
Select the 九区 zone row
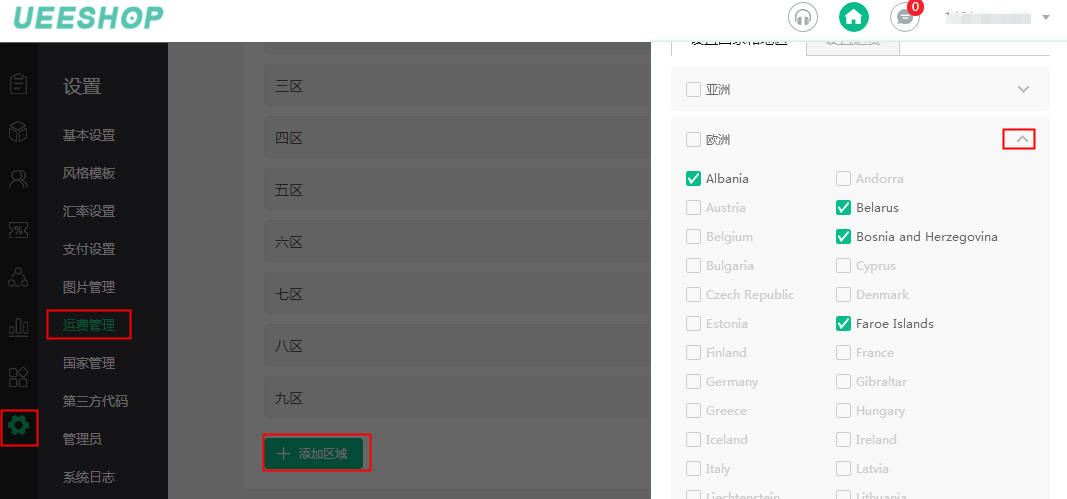pyautogui.click(x=457, y=398)
